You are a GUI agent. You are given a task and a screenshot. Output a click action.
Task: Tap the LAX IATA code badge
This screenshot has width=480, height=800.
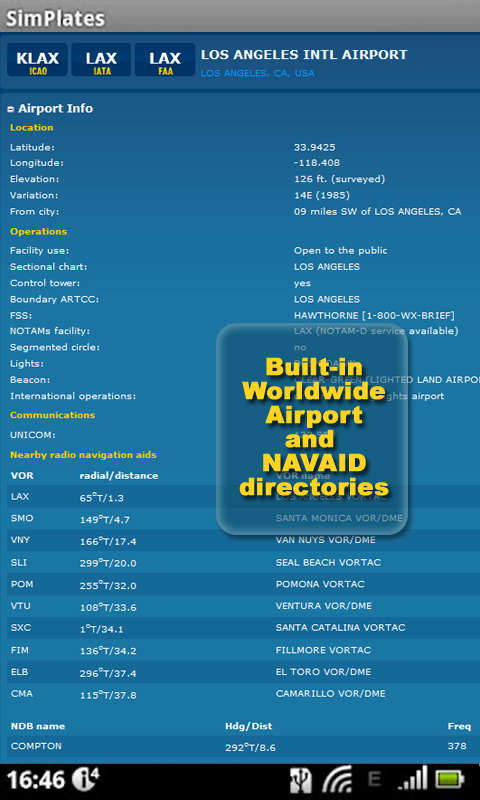coord(101,60)
